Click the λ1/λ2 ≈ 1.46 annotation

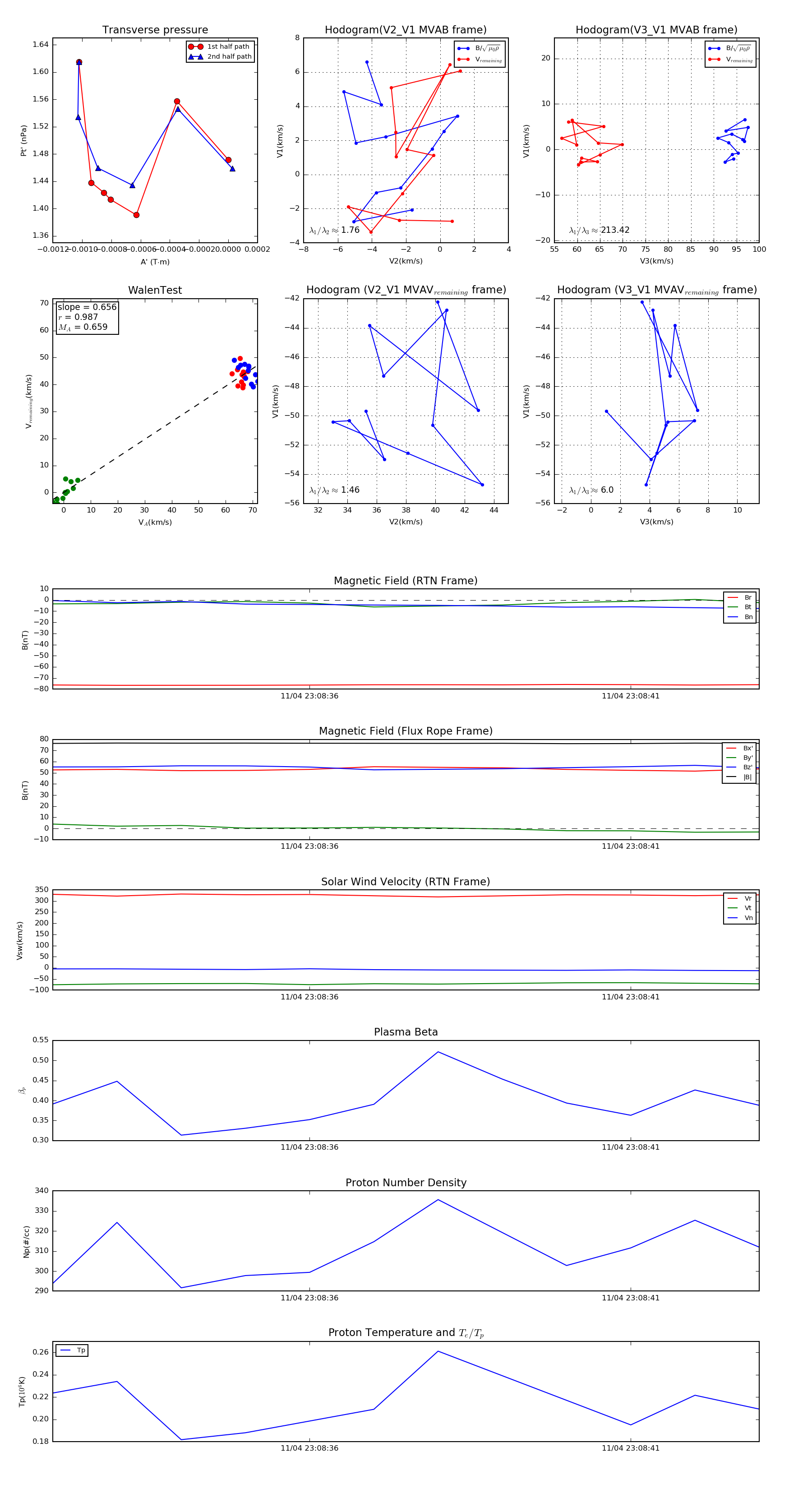[x=334, y=490]
